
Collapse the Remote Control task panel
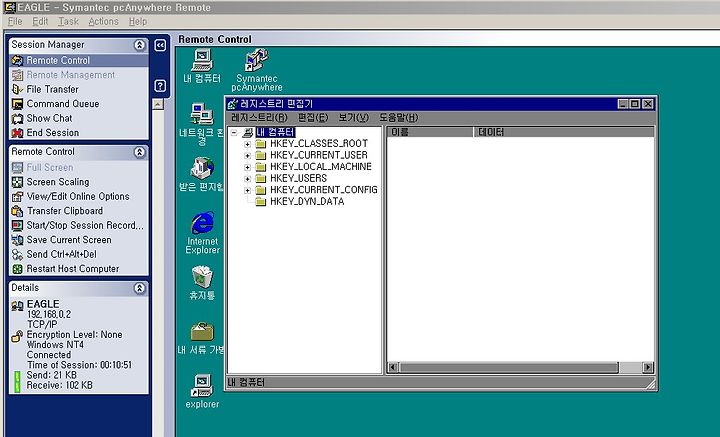[x=140, y=152]
